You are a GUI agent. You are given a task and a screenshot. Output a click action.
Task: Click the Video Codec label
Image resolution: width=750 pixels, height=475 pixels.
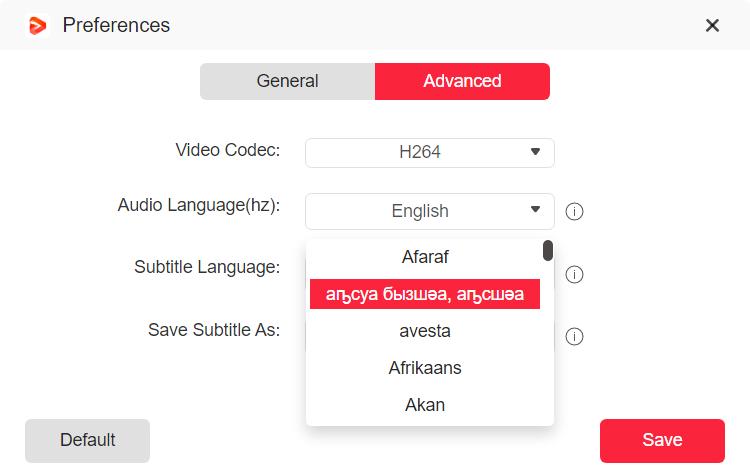point(227,150)
